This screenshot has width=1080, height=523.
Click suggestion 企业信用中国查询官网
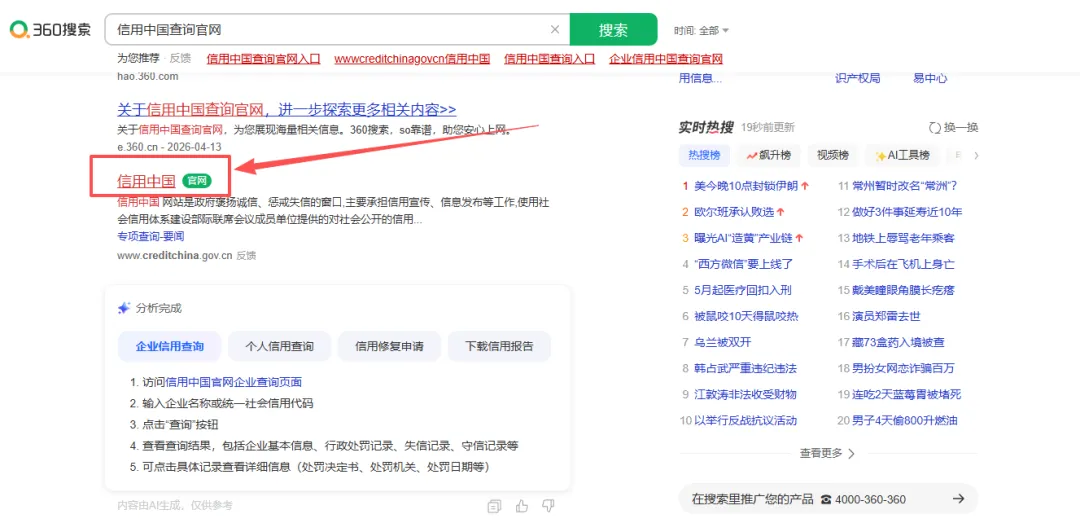pos(666,59)
